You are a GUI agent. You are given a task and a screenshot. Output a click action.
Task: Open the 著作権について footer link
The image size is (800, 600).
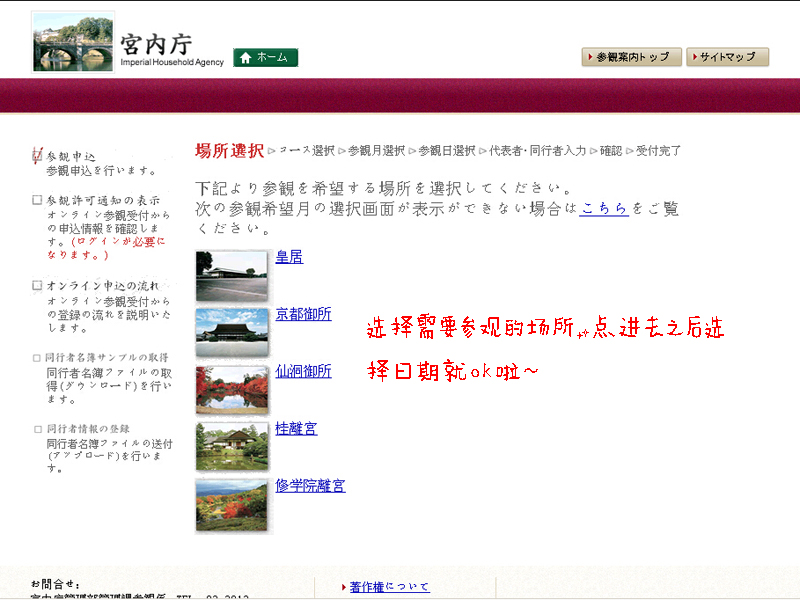coord(389,587)
